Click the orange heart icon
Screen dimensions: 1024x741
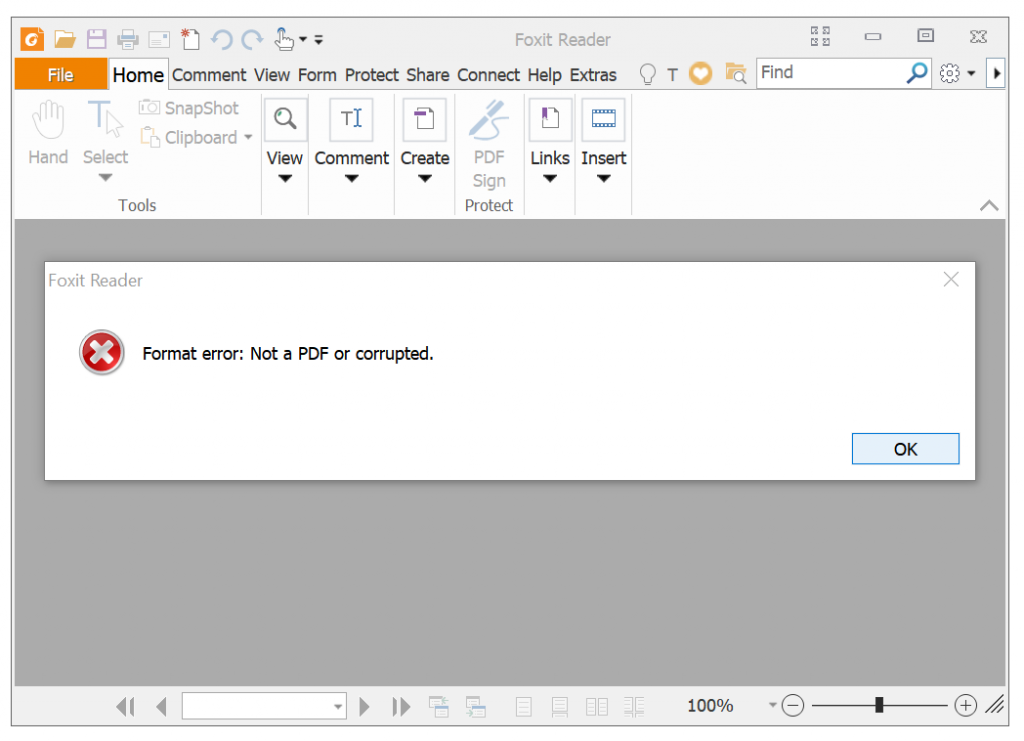(x=701, y=74)
